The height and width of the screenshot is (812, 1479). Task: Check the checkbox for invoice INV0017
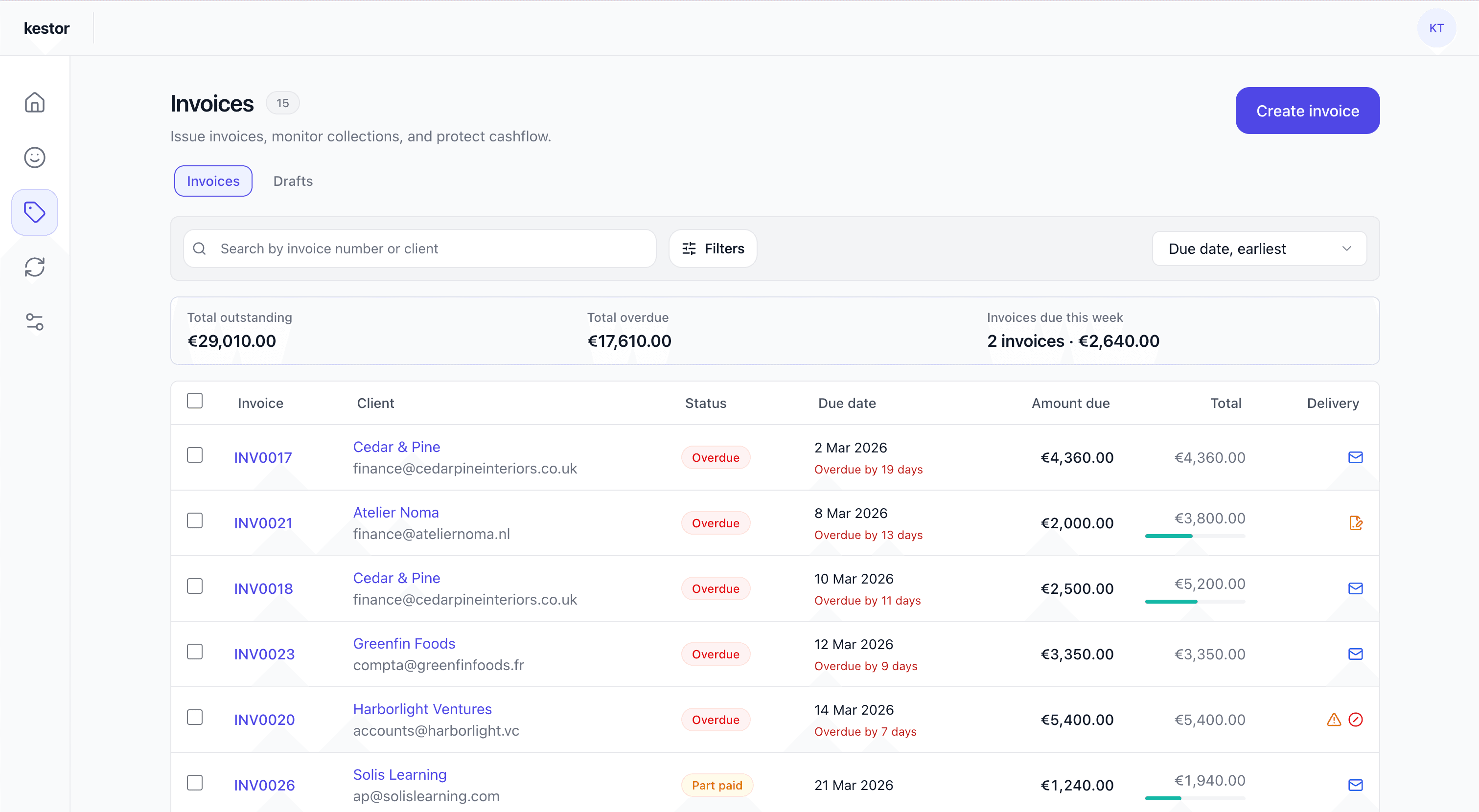pyautogui.click(x=195, y=455)
